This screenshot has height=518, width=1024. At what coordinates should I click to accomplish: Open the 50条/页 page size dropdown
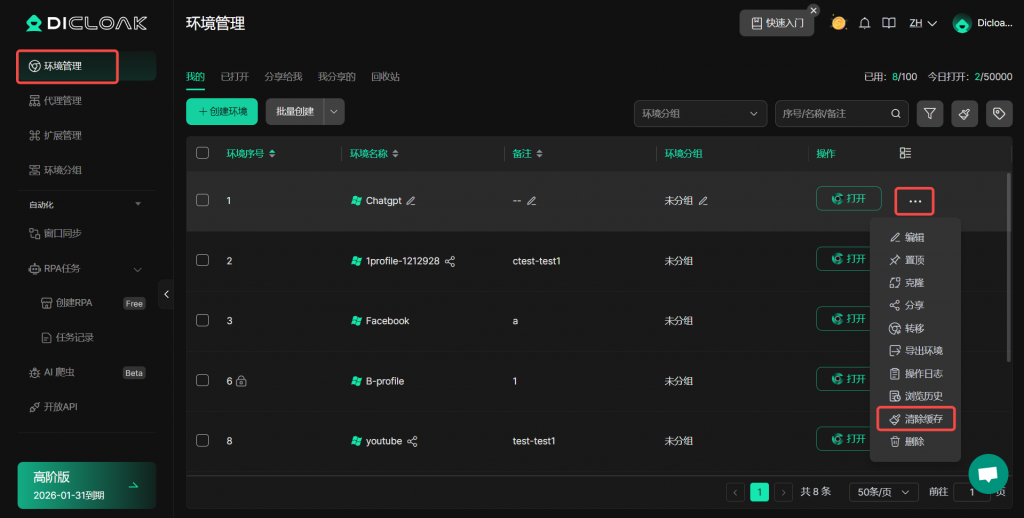click(x=883, y=492)
